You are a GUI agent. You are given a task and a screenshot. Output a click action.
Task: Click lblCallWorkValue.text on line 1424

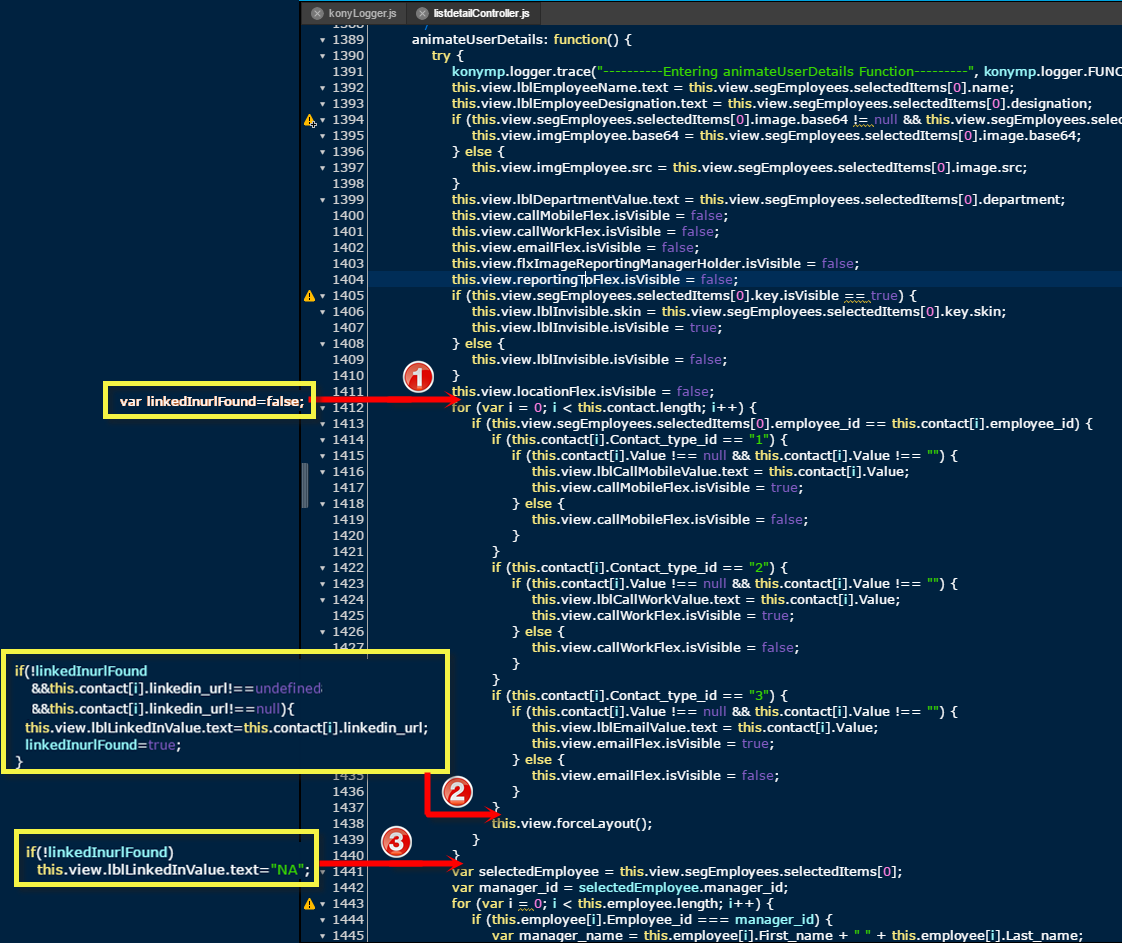(668, 600)
